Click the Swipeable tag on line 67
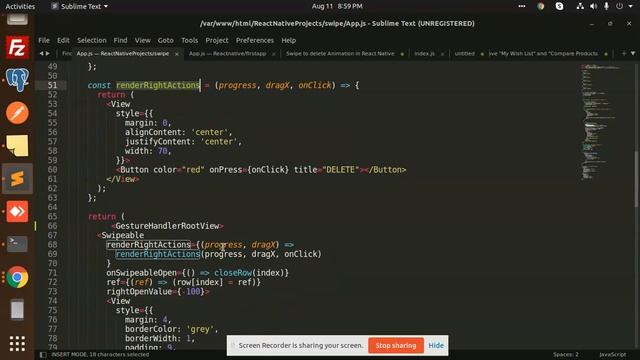The image size is (640, 360). [x=120, y=235]
